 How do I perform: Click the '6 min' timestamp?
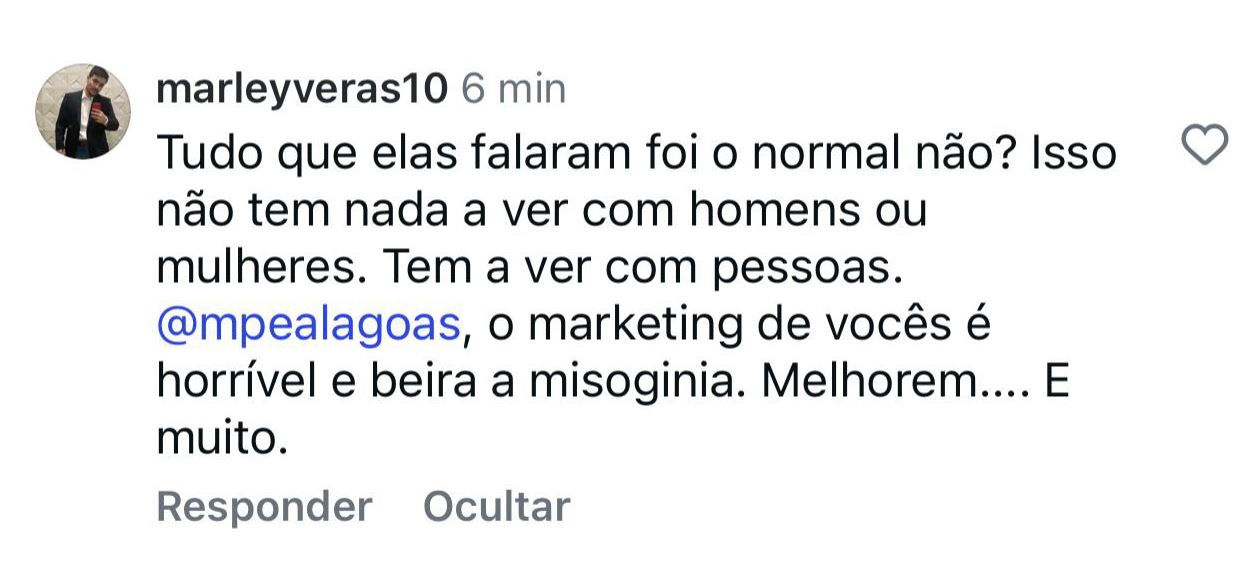click(513, 90)
